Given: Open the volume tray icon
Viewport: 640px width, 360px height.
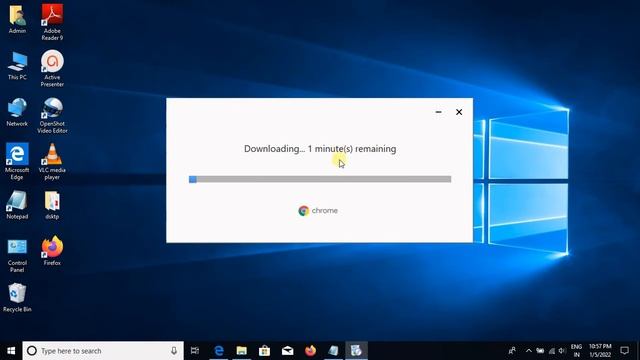Looking at the screenshot, I should (x=562, y=351).
